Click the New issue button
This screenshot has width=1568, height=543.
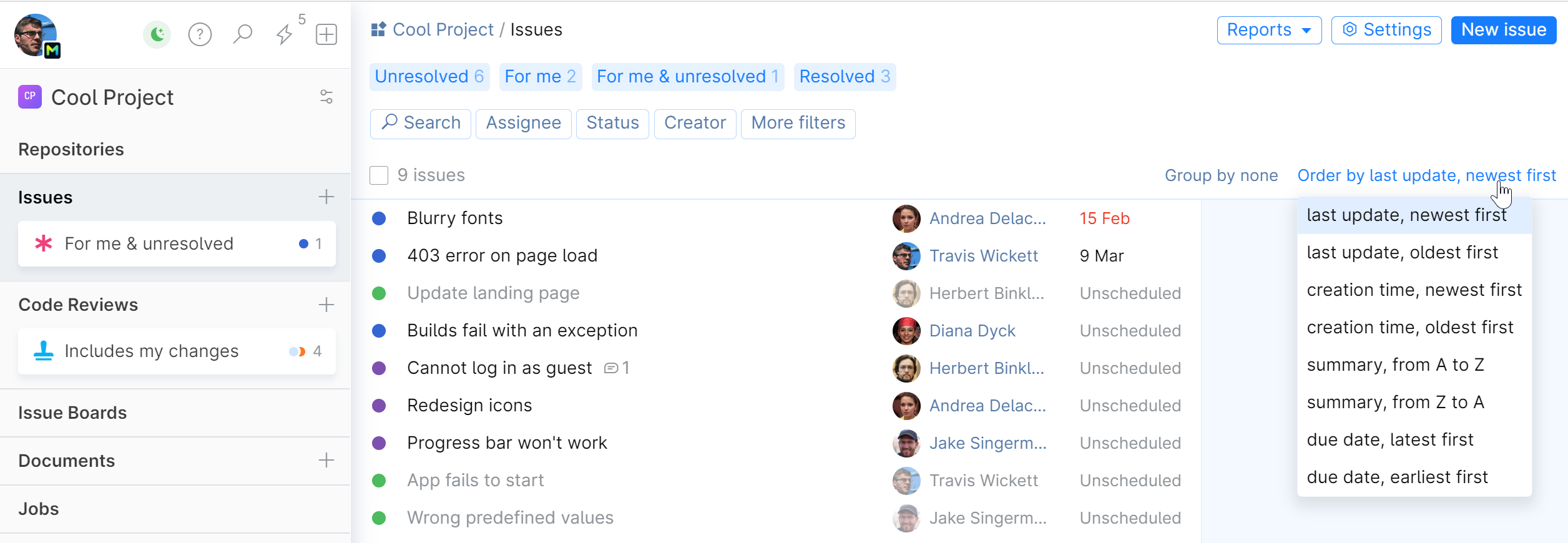click(x=1503, y=30)
